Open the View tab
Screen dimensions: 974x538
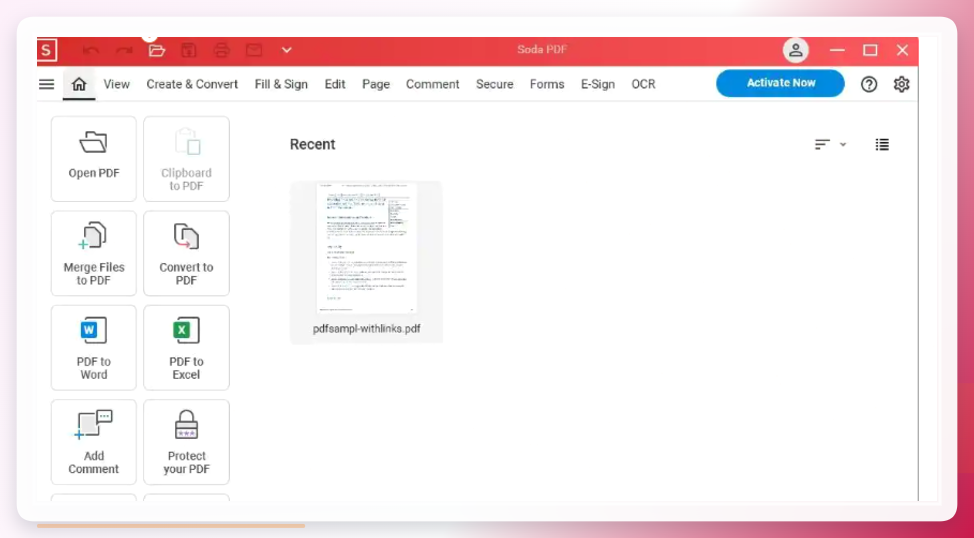pyautogui.click(x=117, y=84)
